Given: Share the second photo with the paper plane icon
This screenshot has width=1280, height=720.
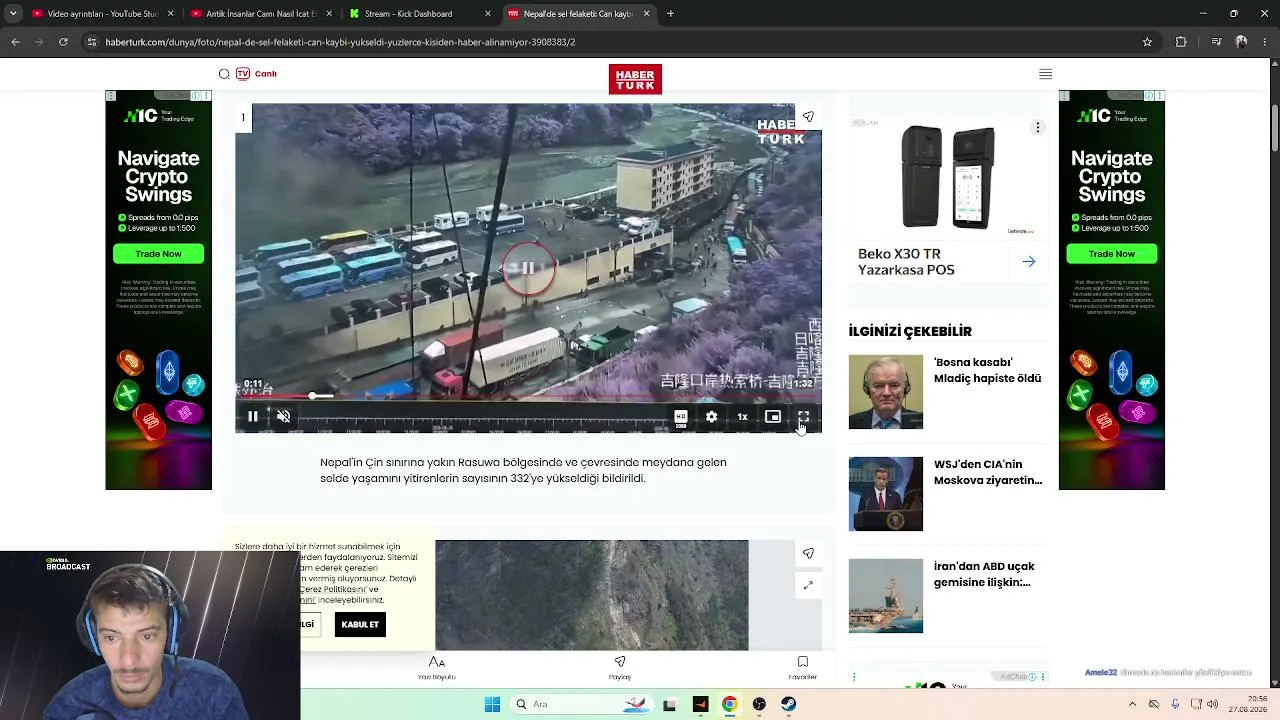Looking at the screenshot, I should [x=808, y=553].
